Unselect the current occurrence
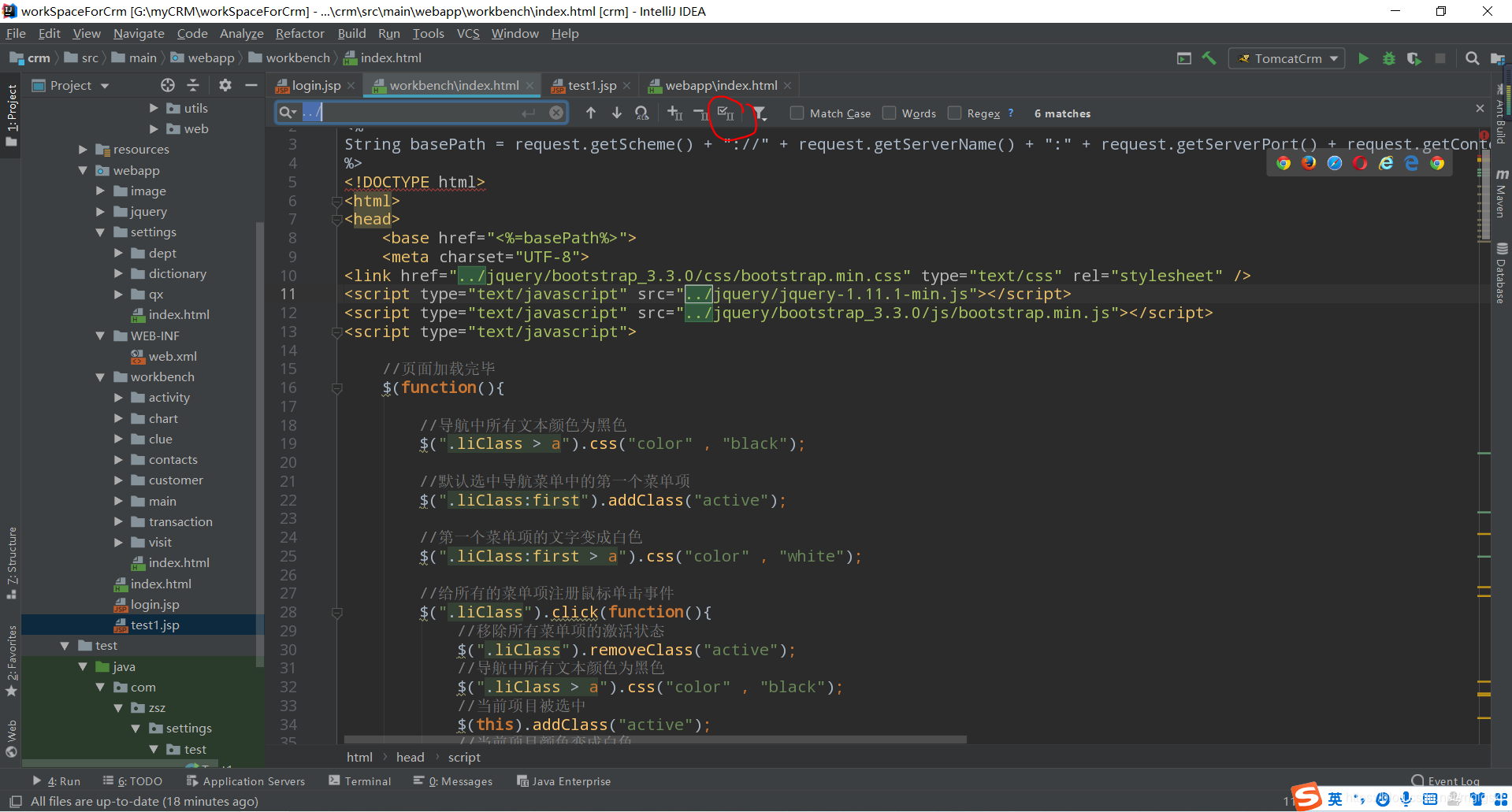This screenshot has width=1512, height=812. coord(701,113)
